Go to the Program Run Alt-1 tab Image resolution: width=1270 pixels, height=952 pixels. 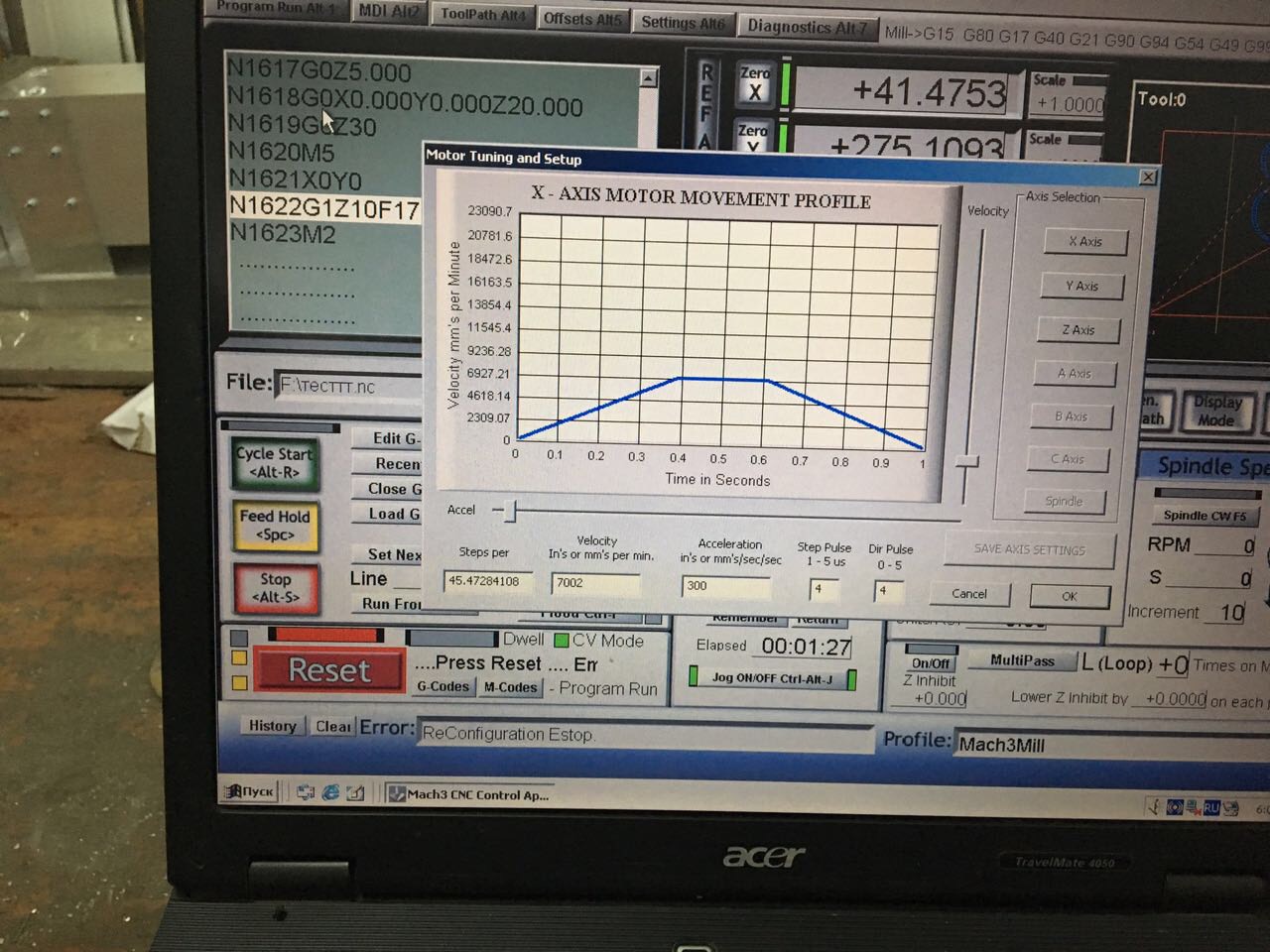click(275, 8)
